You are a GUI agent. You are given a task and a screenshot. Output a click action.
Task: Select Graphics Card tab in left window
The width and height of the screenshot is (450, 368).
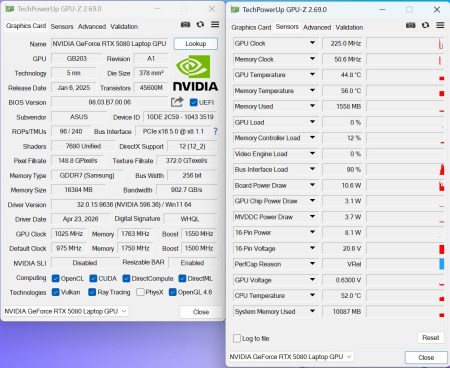[x=26, y=26]
